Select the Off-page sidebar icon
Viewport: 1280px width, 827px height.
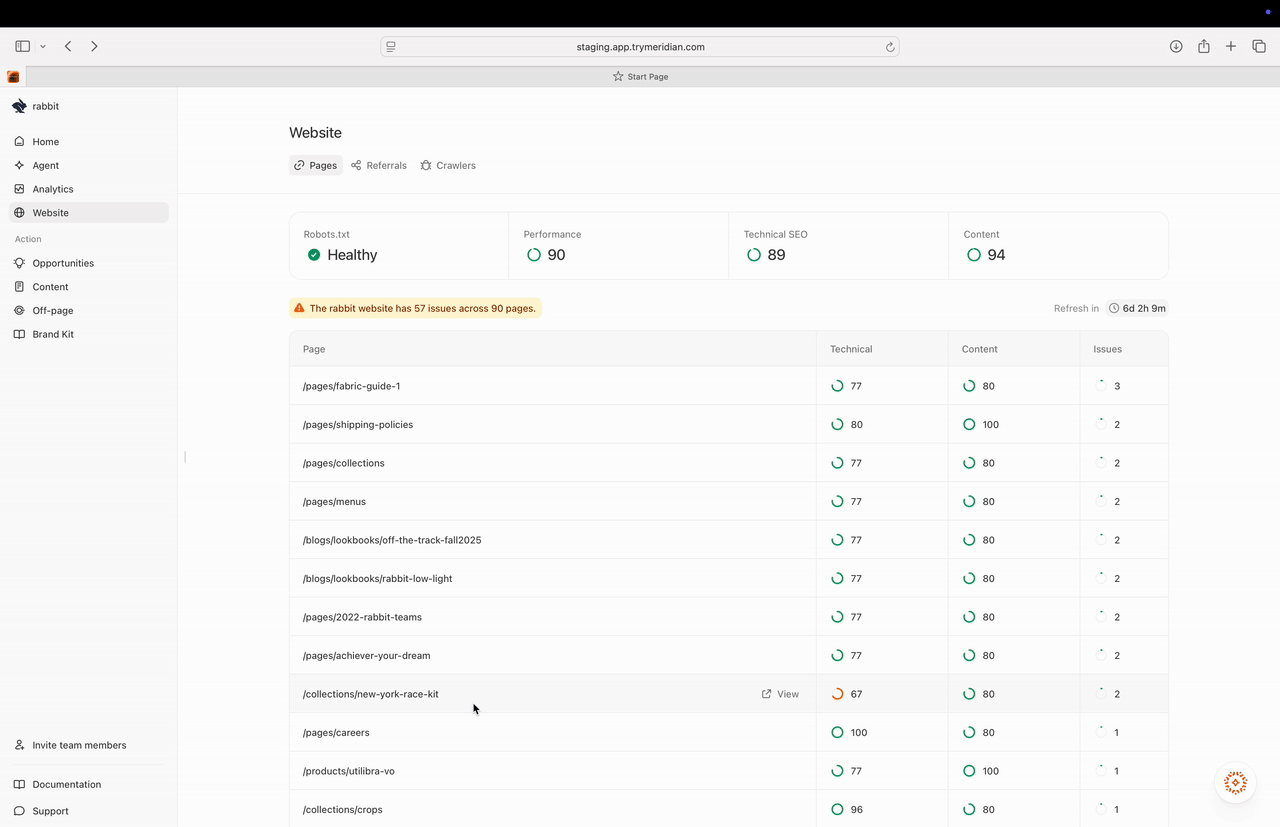19,310
